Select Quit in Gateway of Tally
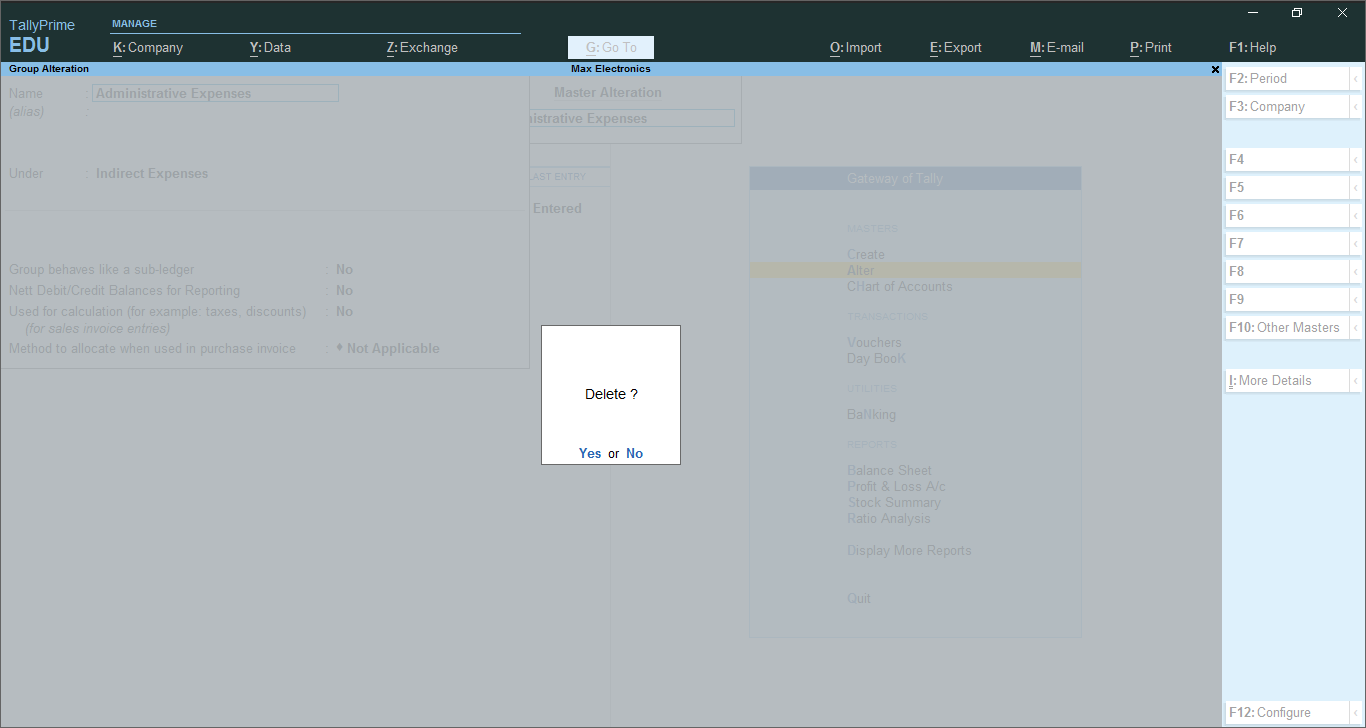Image resolution: width=1366 pixels, height=728 pixels. (x=859, y=598)
